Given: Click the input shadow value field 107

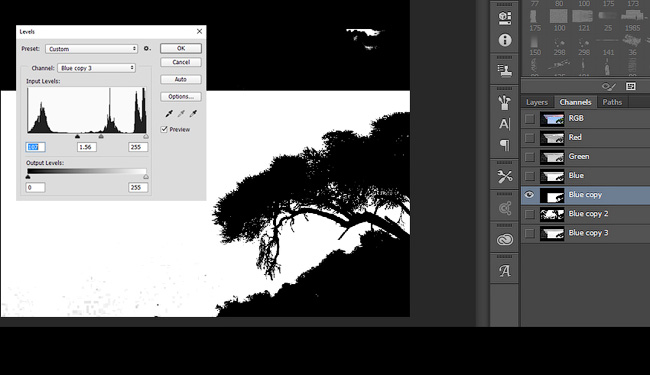Looking at the screenshot, I should (x=35, y=147).
